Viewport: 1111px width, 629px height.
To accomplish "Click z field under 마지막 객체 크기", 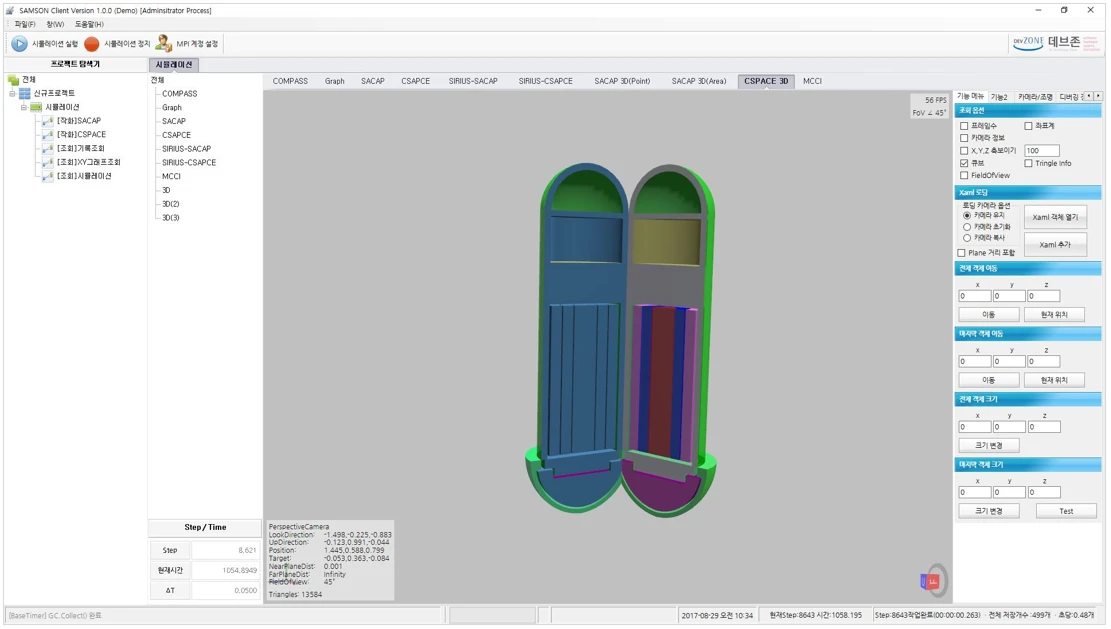I will (1044, 492).
